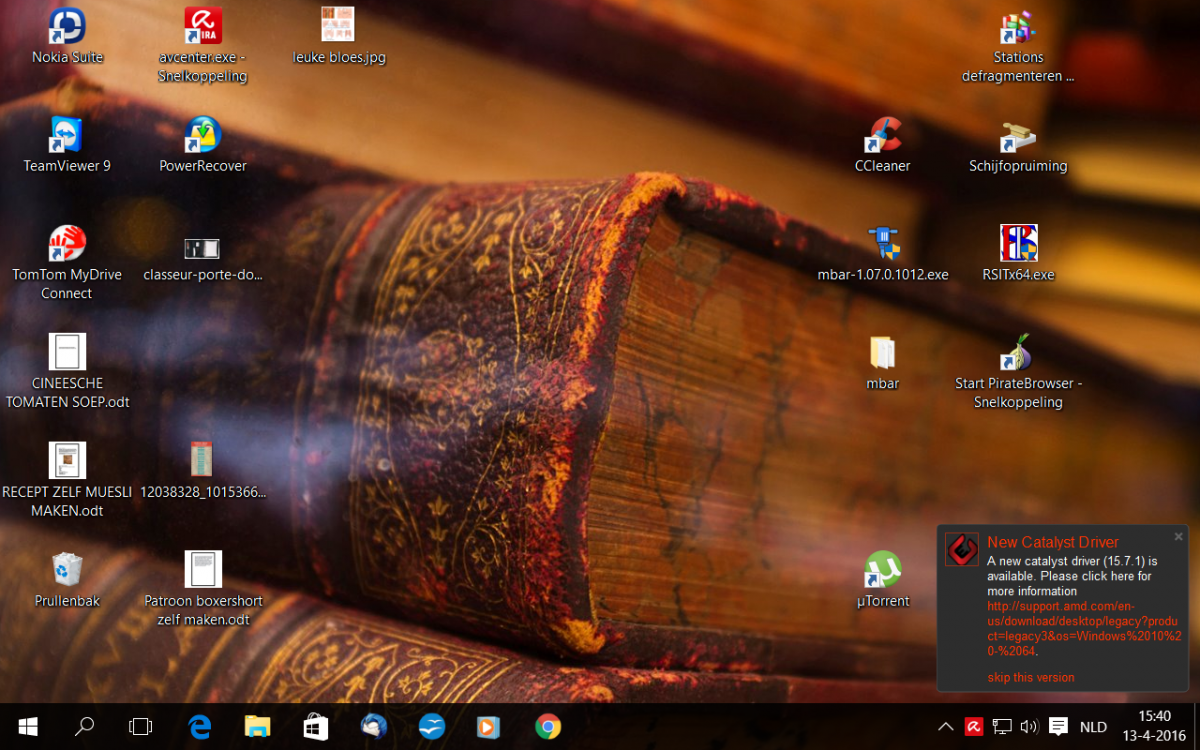Select the TeamViewer 9 desktop icon
The width and height of the screenshot is (1200, 750).
pos(67,135)
